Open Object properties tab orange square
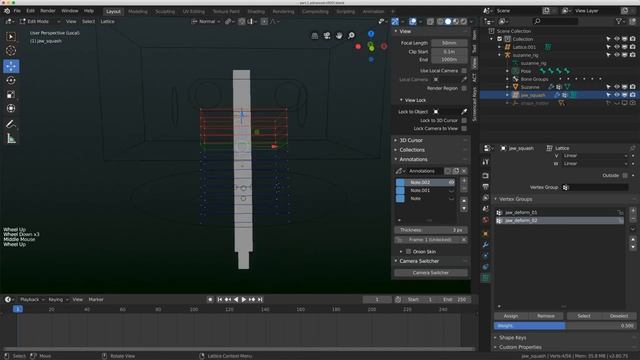 [x=485, y=234]
